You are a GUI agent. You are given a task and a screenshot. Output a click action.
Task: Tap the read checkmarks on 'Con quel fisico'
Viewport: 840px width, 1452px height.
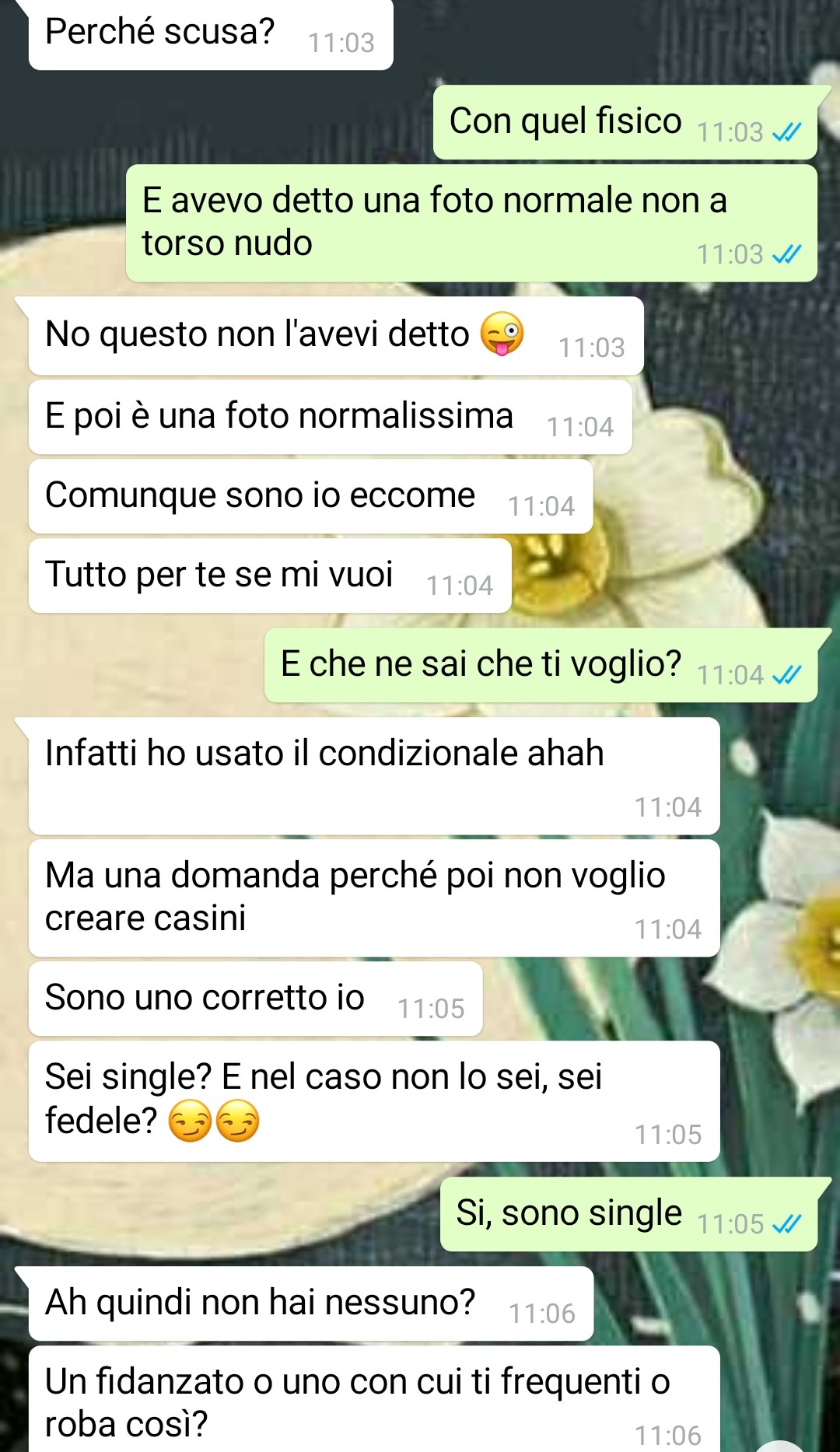tap(786, 133)
